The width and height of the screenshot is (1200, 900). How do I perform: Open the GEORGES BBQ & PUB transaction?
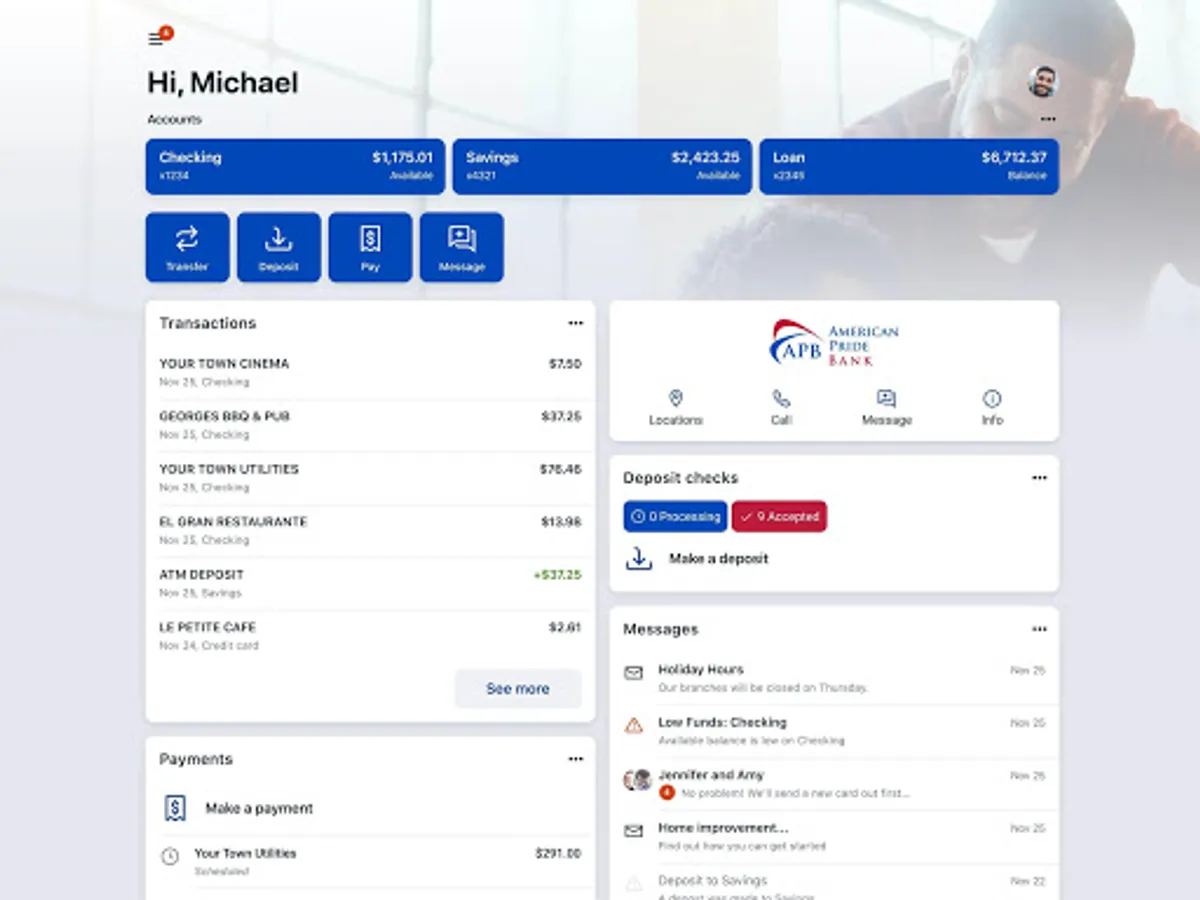[370, 425]
